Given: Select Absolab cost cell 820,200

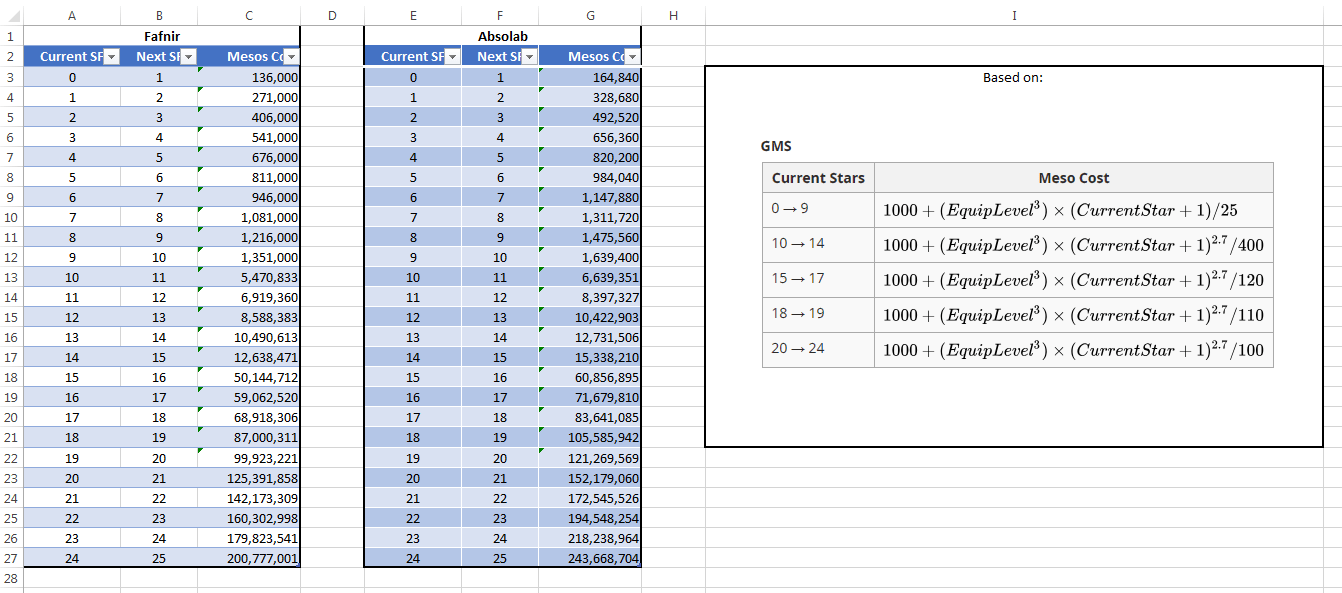Looking at the screenshot, I should (x=590, y=157).
